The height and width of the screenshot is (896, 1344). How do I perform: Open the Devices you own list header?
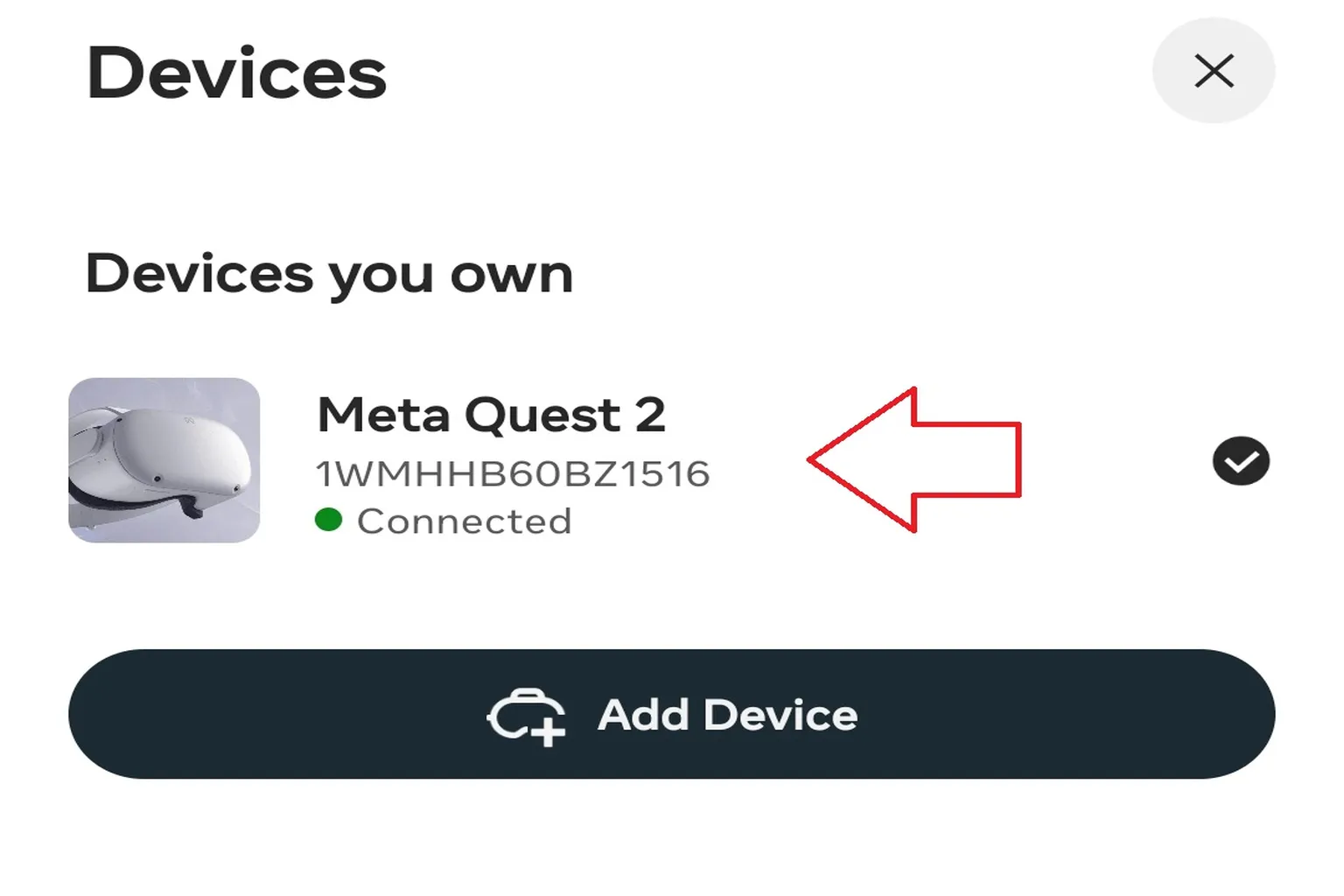330,272
